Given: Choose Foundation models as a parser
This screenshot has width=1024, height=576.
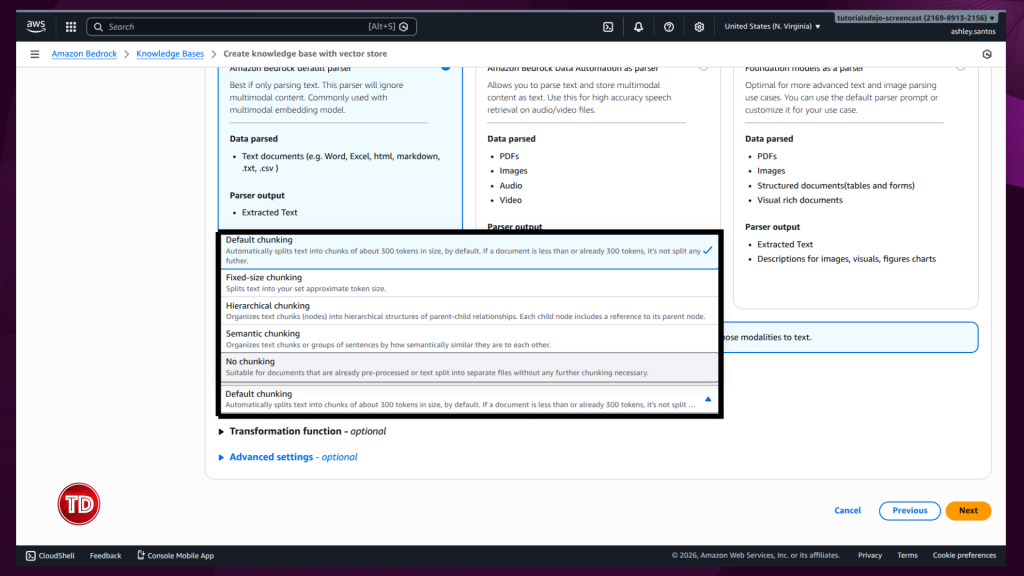Looking at the screenshot, I should click(961, 68).
